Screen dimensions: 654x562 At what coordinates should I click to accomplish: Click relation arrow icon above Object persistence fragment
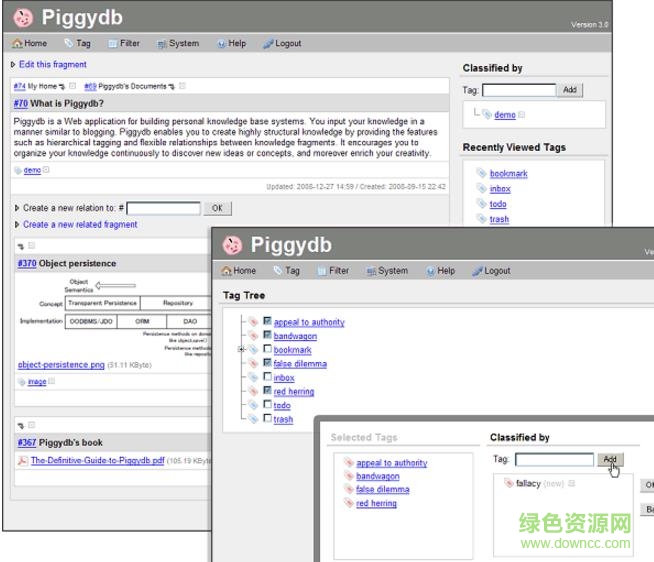click(21, 246)
